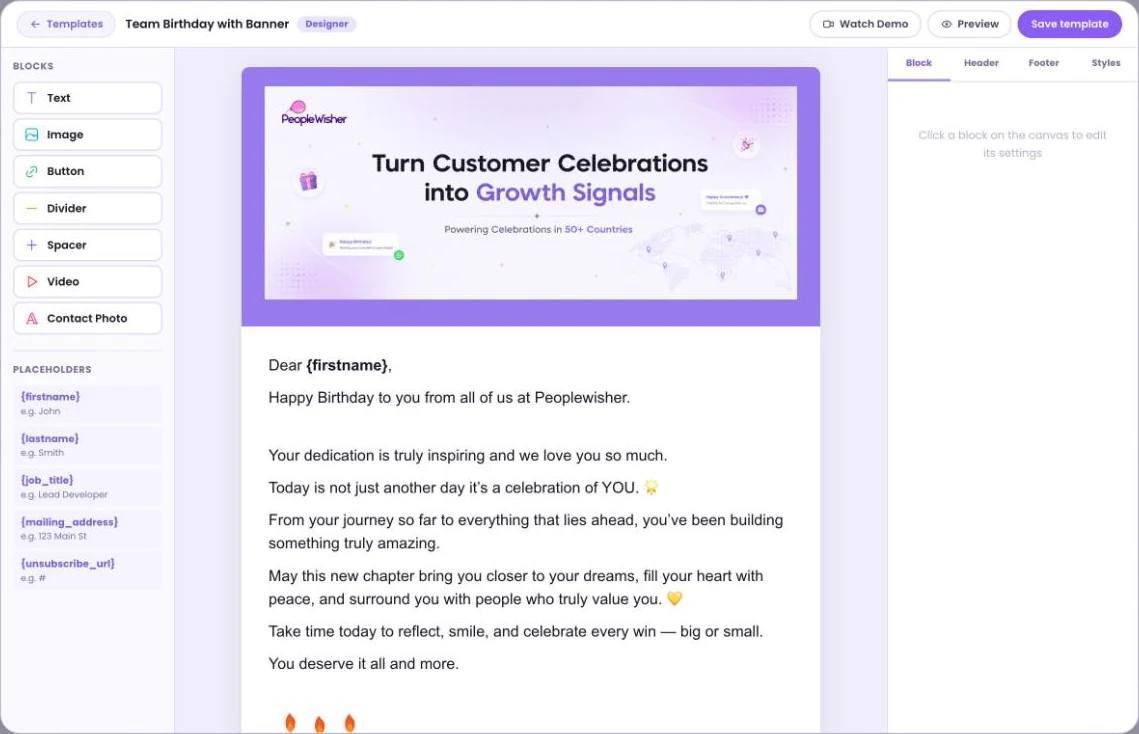
Task: Click 'You deserve it all and more.' line
Action: [363, 664]
